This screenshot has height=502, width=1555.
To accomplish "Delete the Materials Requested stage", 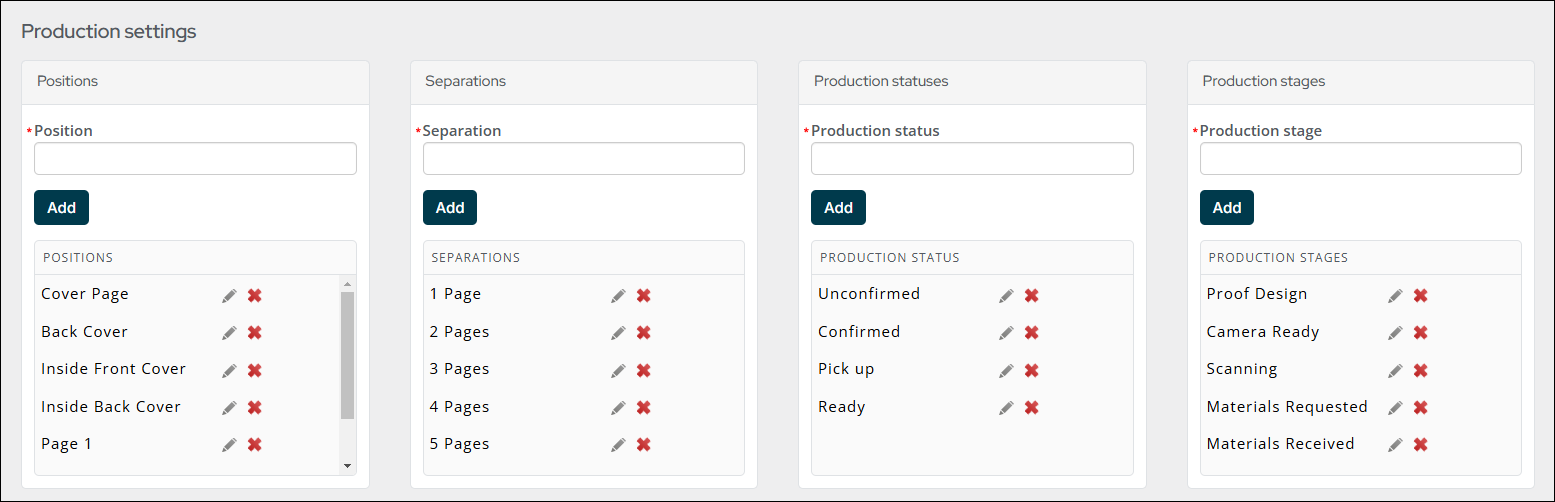I will (x=1421, y=407).
